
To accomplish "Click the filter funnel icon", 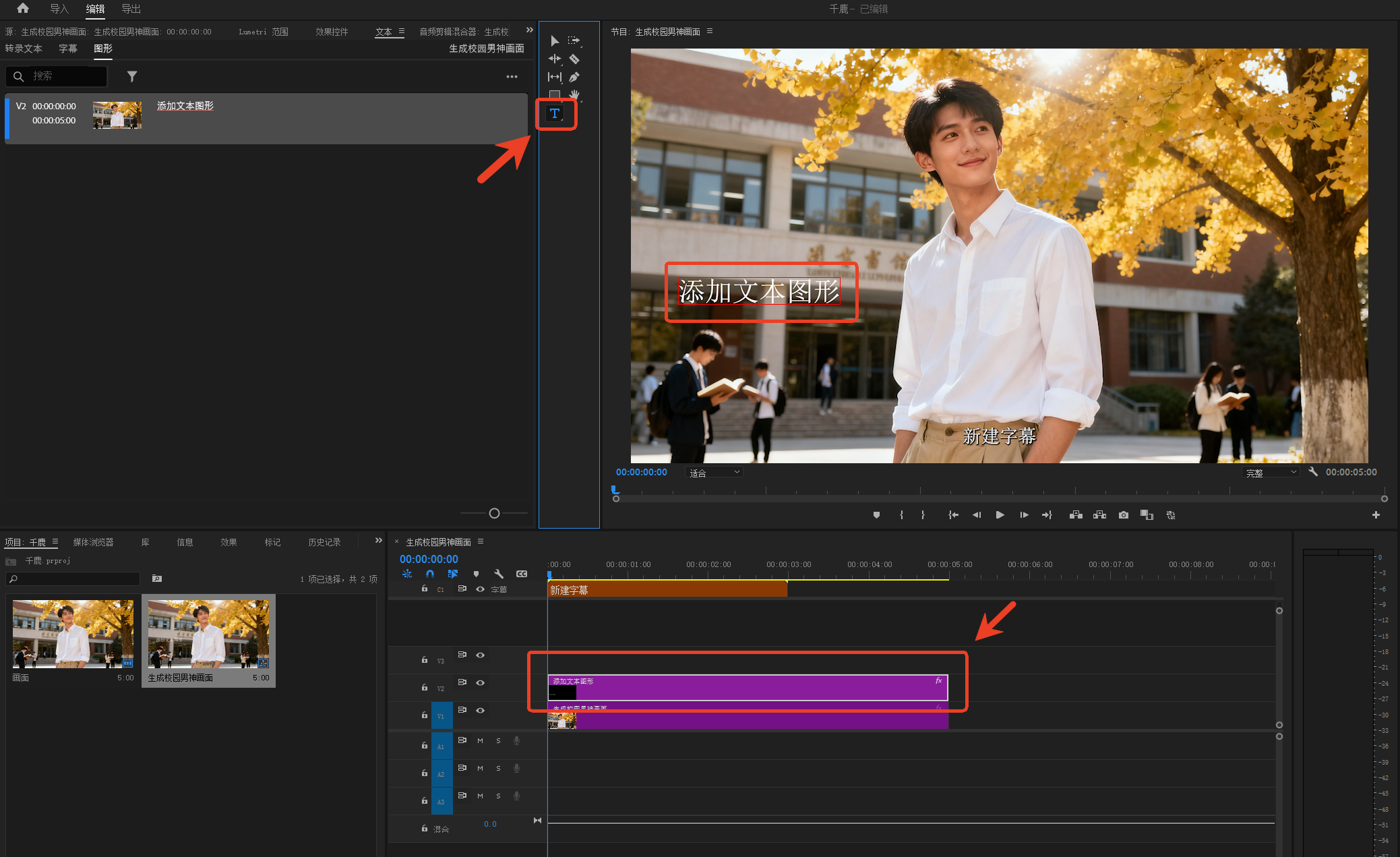I will pyautogui.click(x=132, y=77).
